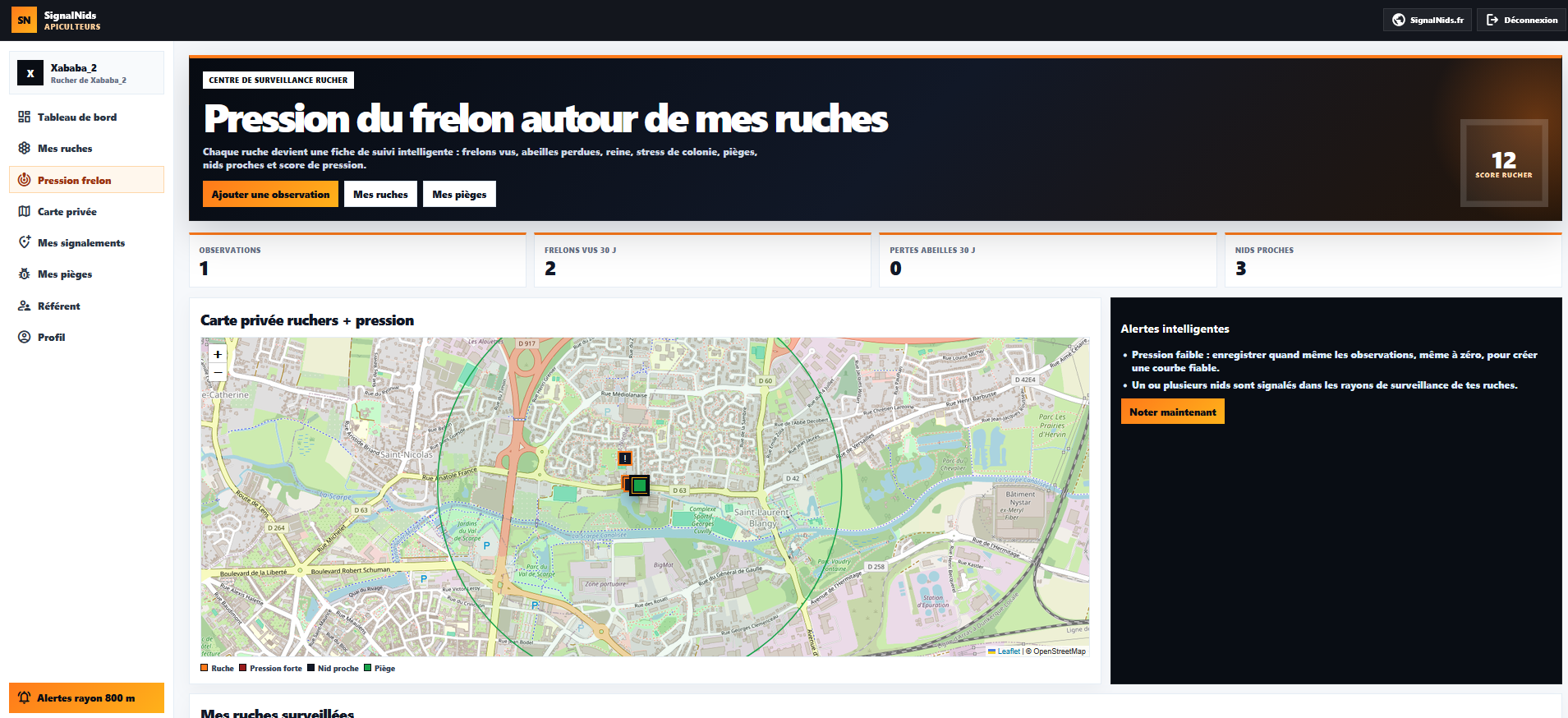Click Centre de surveillance rucher label

pos(278,80)
